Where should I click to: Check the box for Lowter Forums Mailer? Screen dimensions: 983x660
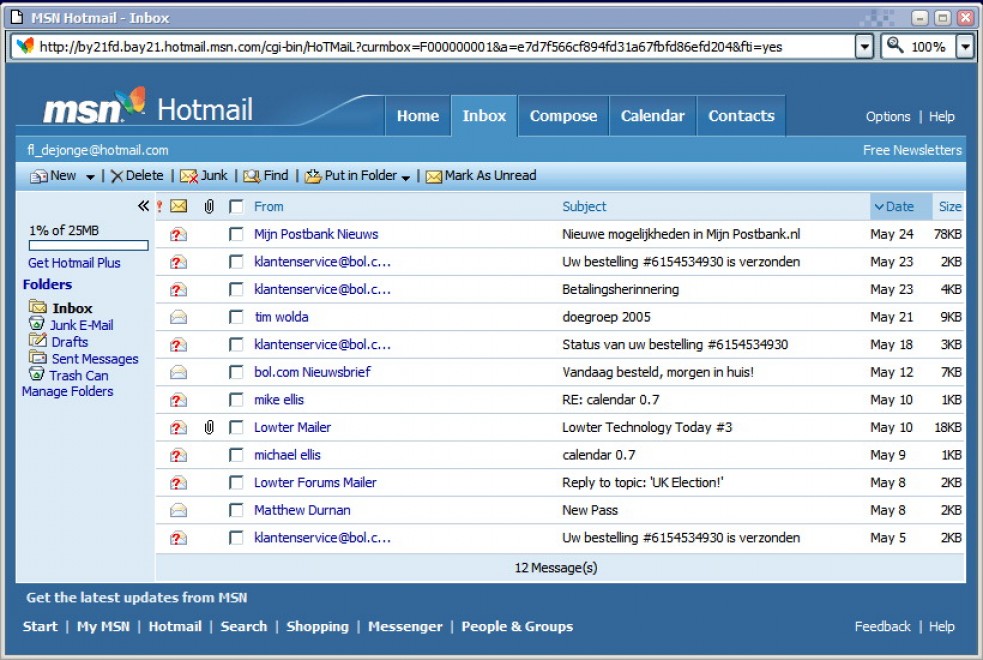click(236, 483)
